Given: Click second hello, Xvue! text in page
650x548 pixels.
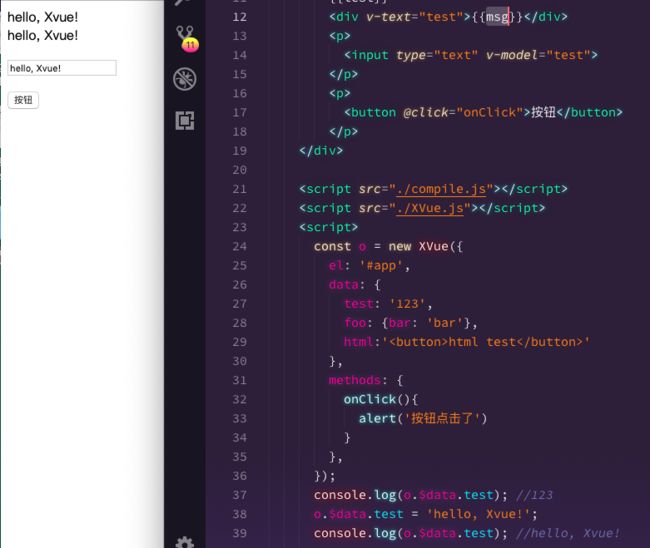Looking at the screenshot, I should point(43,35).
